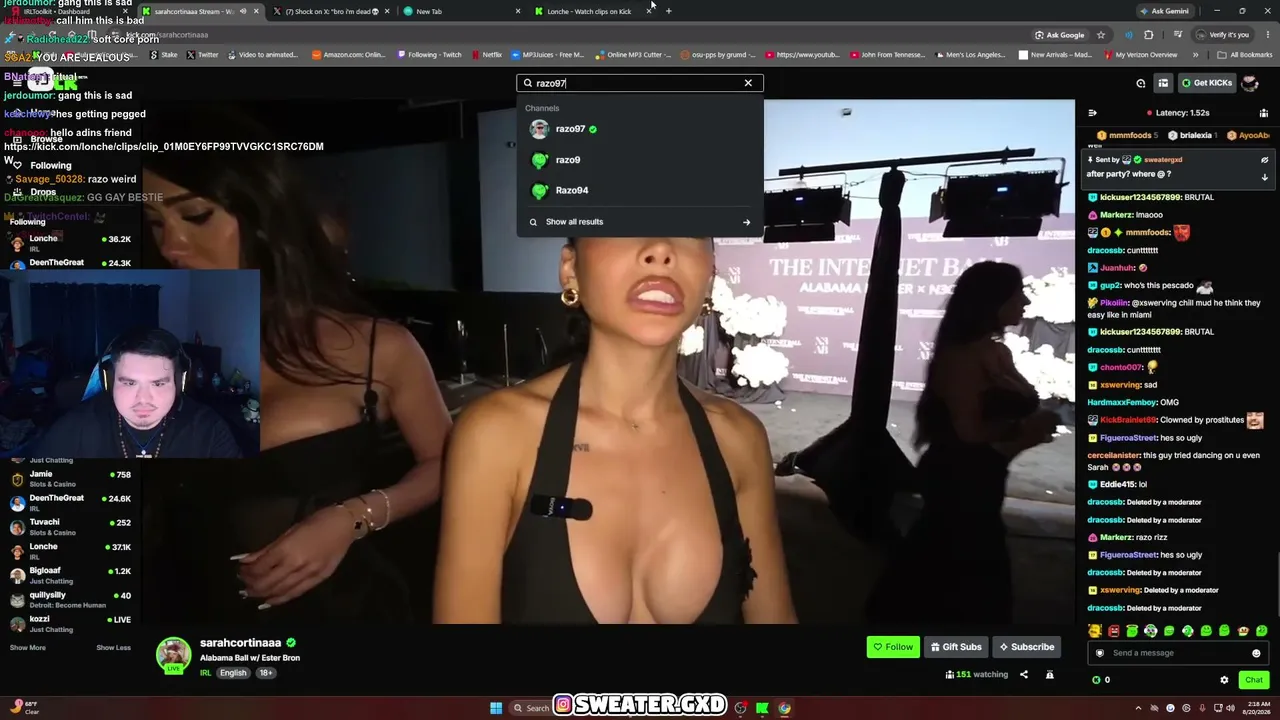Open the Following - Twitch bookmark

tap(430, 55)
